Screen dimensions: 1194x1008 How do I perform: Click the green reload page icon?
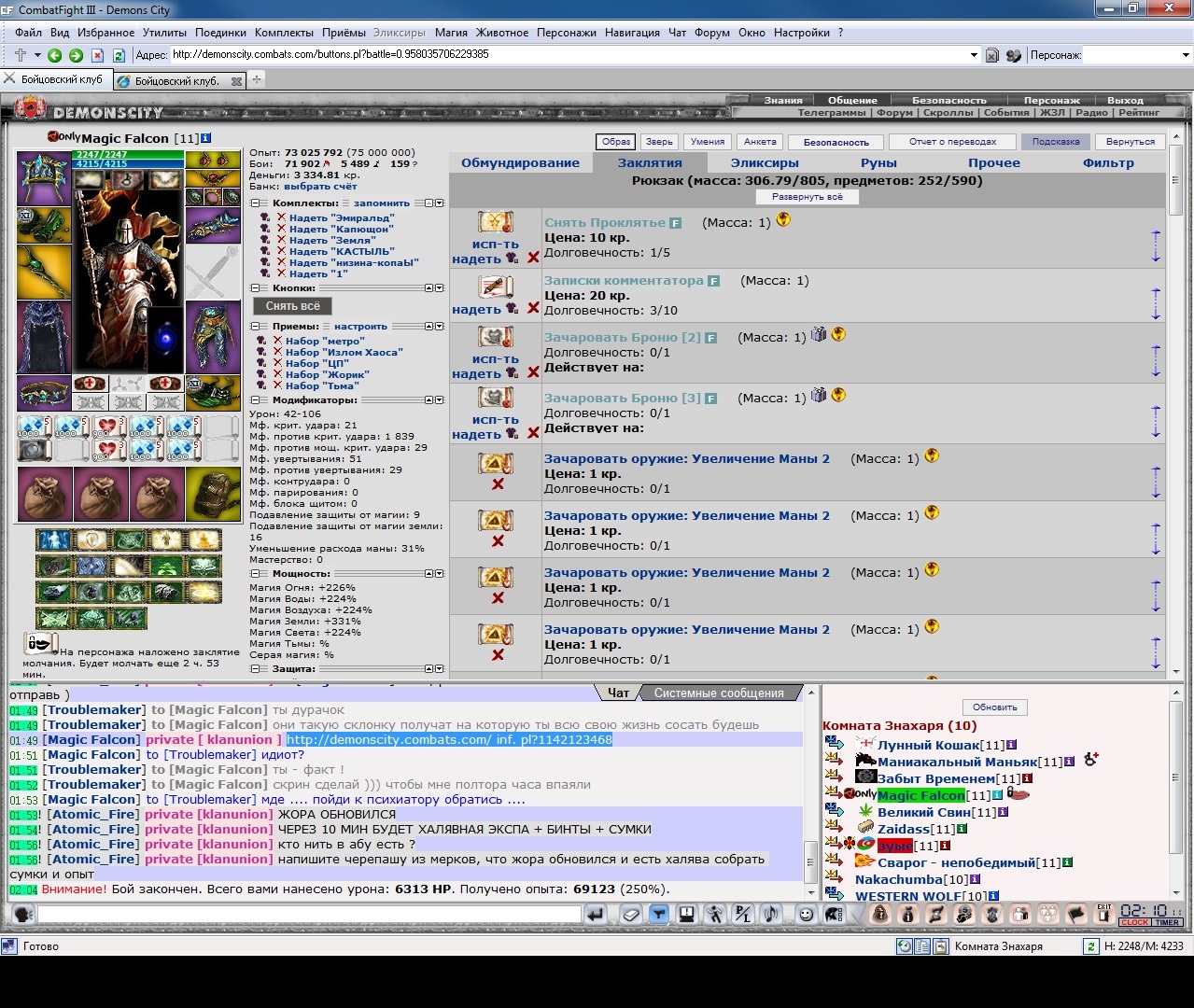pos(119,55)
